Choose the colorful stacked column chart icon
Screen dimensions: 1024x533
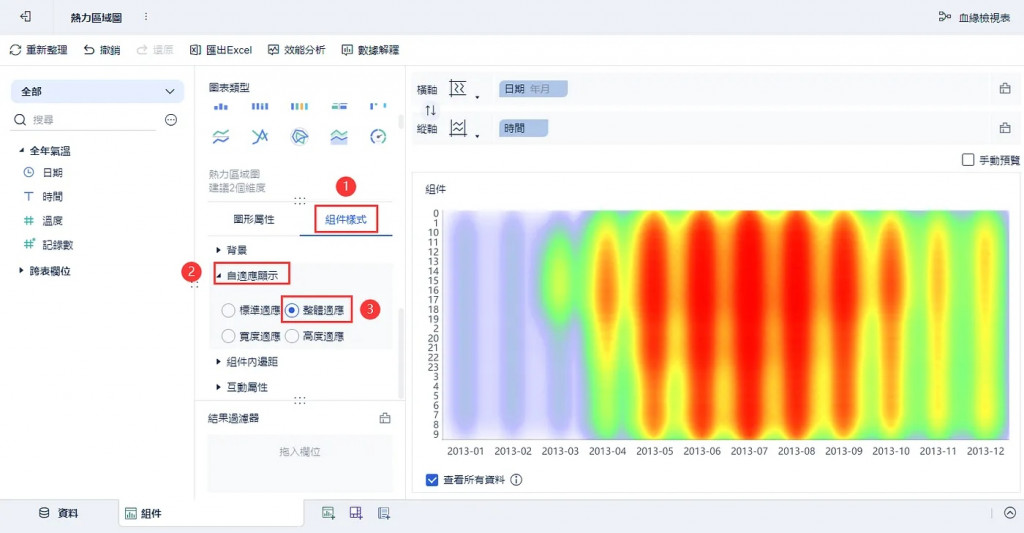[x=300, y=106]
